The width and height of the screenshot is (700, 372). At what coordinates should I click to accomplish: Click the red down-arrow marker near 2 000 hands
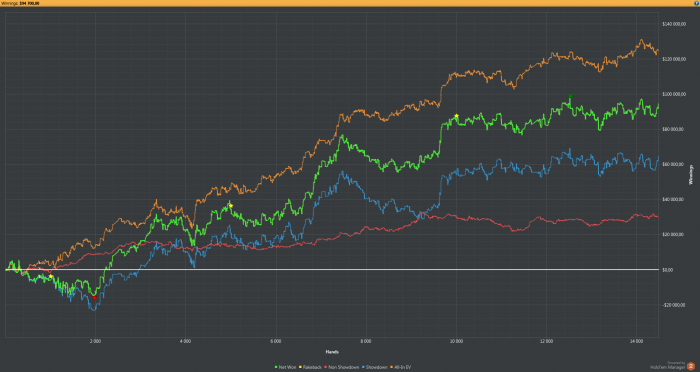pos(94,297)
